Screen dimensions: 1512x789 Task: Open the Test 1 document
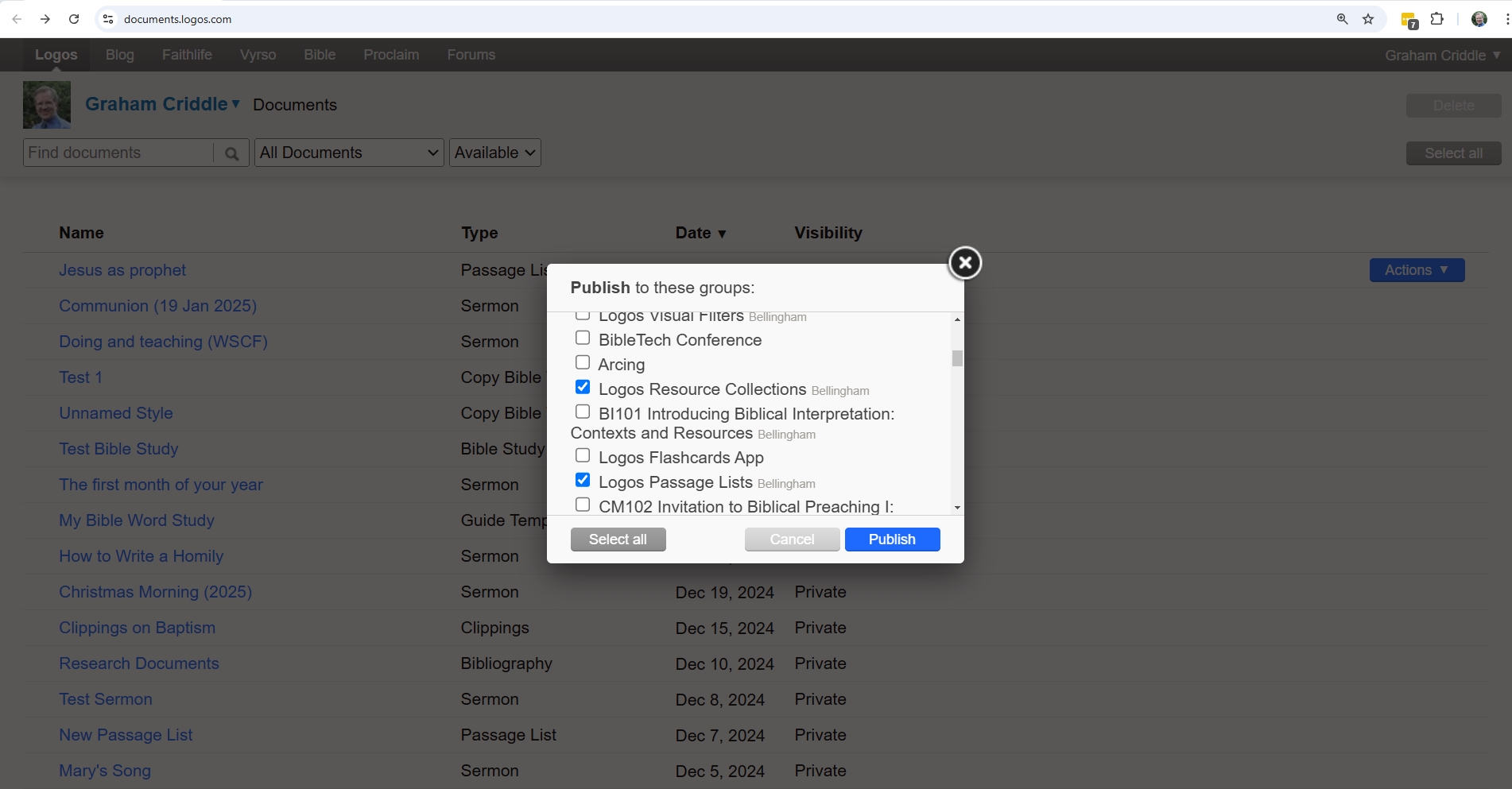tap(80, 377)
